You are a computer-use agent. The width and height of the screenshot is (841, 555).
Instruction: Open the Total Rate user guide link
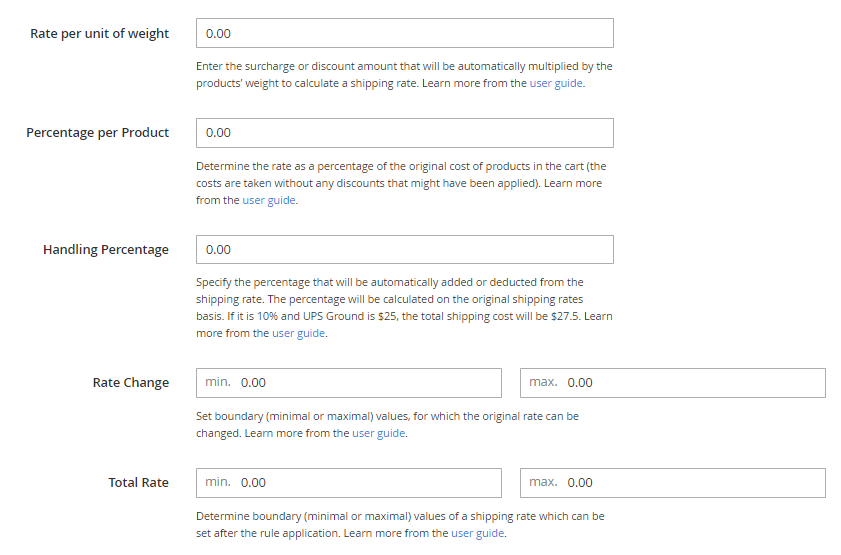click(478, 533)
